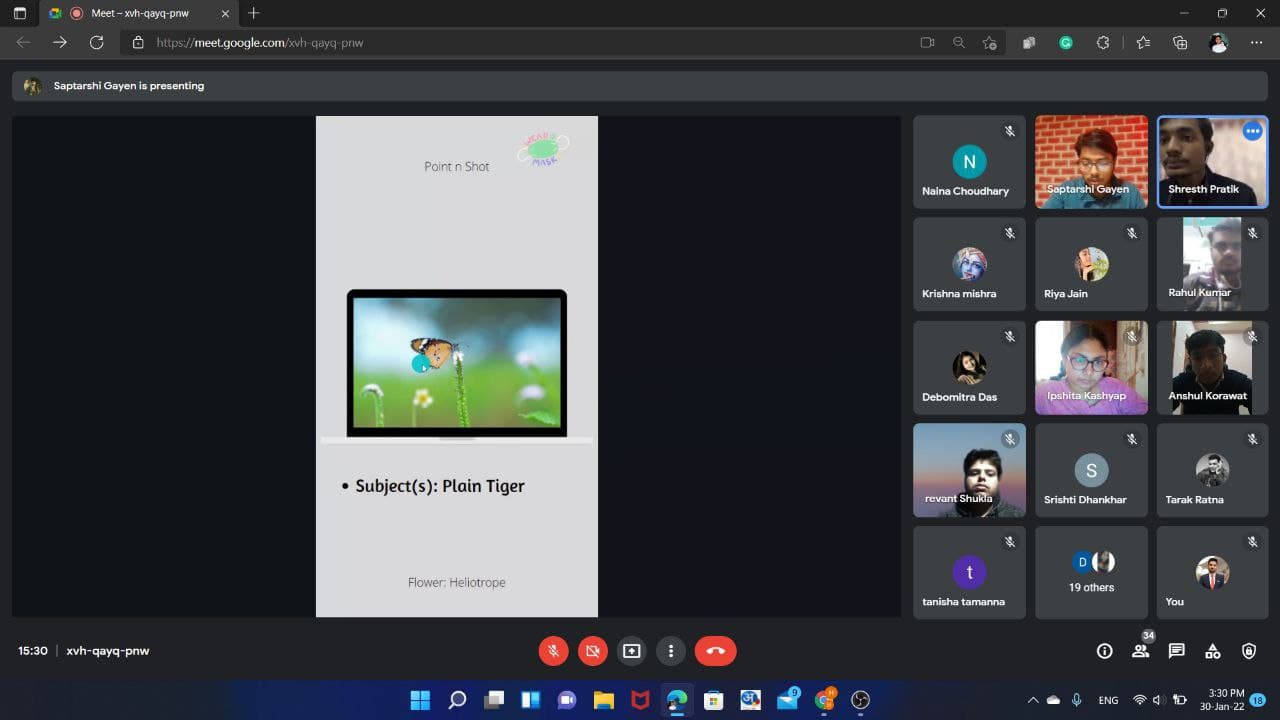Image resolution: width=1280 pixels, height=720 pixels.
Task: Close the Meet browser tab
Action: 225,14
